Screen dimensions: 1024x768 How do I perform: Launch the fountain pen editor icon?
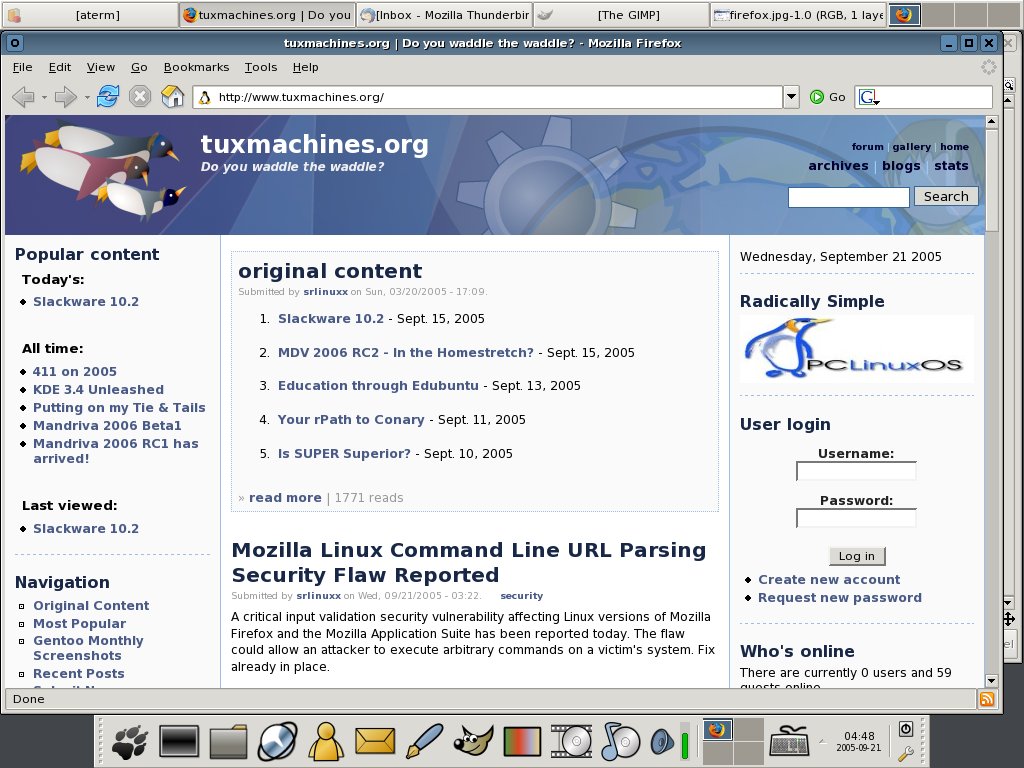click(x=424, y=741)
